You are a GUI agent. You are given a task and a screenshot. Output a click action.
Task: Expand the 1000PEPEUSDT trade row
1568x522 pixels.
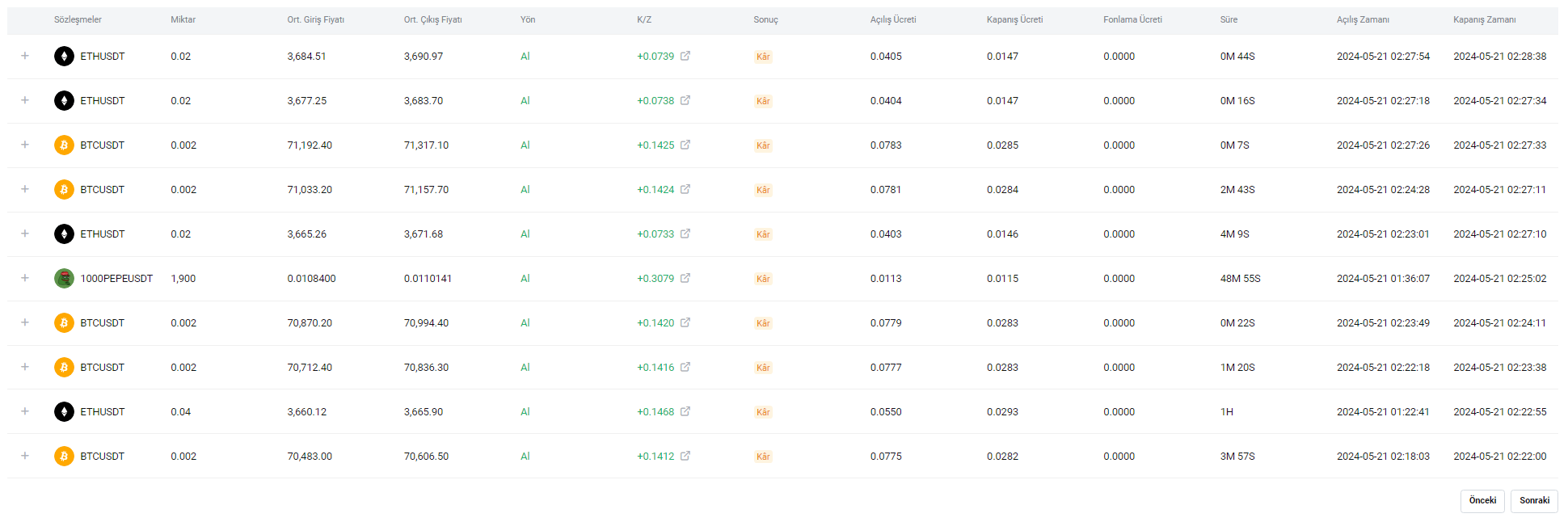click(x=25, y=278)
